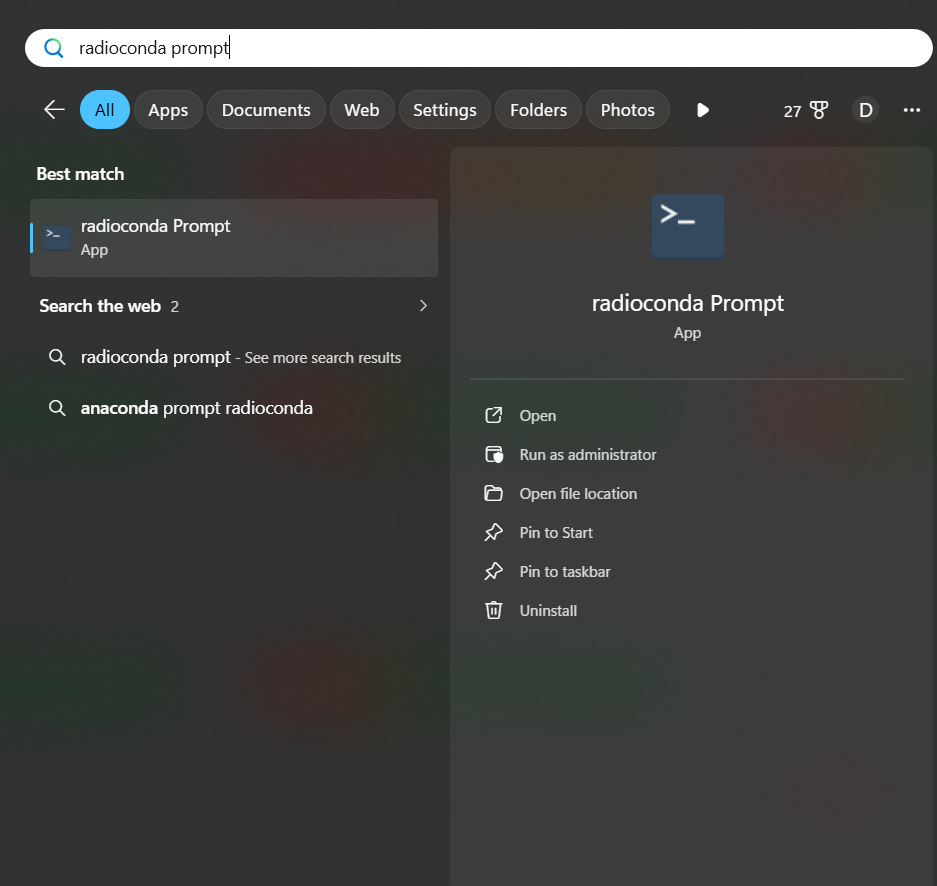Switch to the Documents filter tab
The height and width of the screenshot is (886, 937).
point(266,110)
